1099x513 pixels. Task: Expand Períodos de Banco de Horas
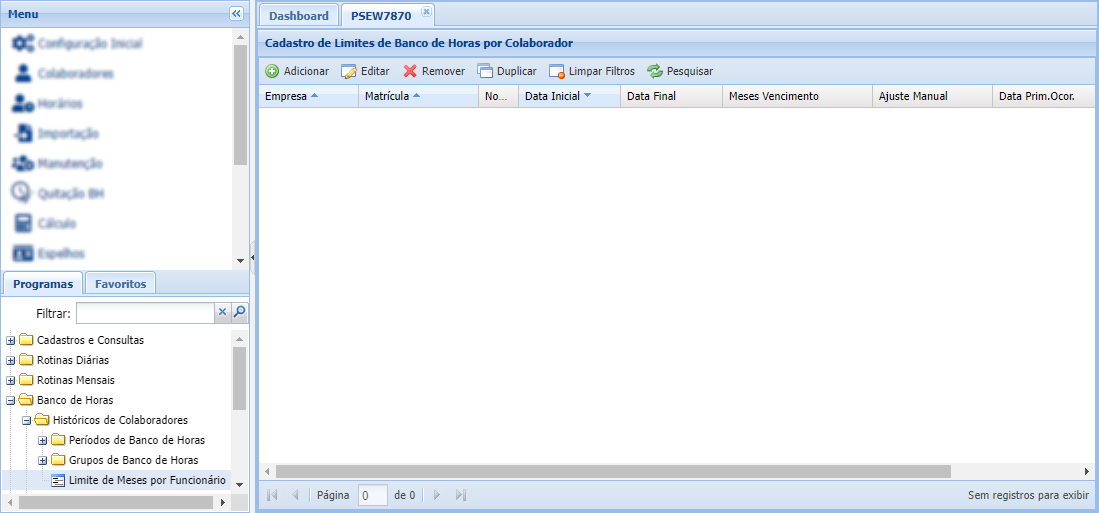tap(43, 440)
